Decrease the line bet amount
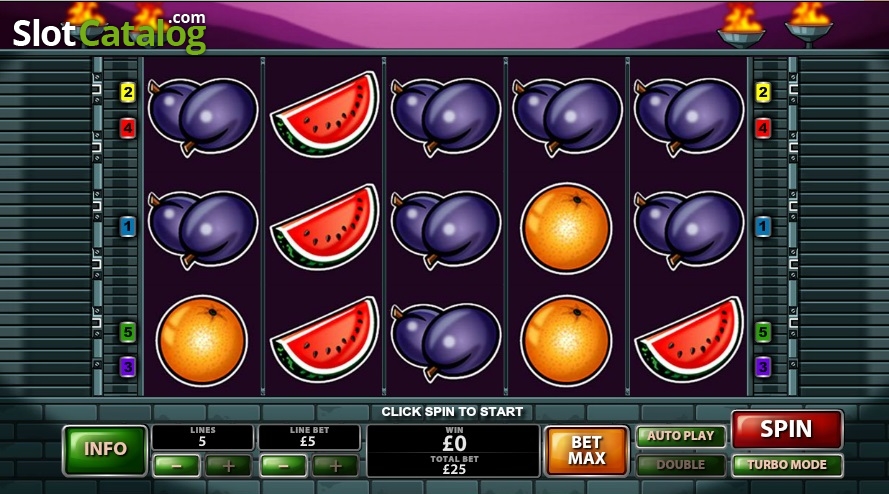The height and width of the screenshot is (494, 889). click(x=283, y=466)
